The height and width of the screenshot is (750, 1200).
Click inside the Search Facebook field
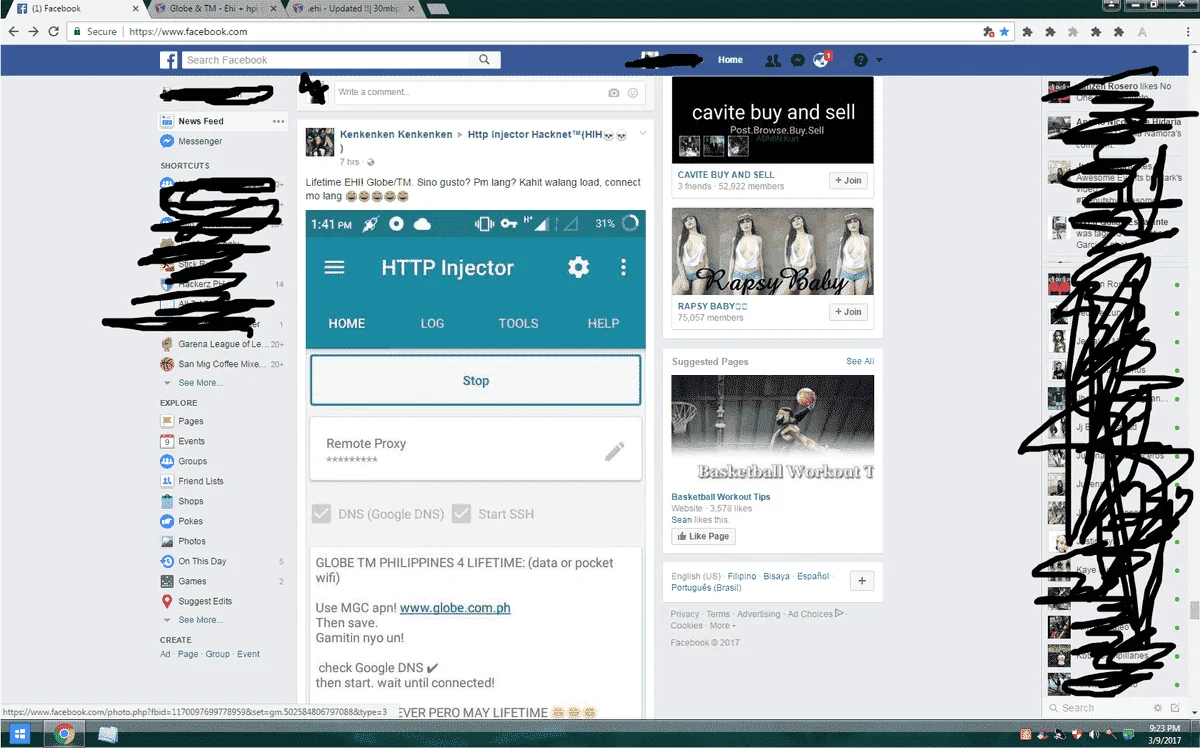(x=326, y=60)
